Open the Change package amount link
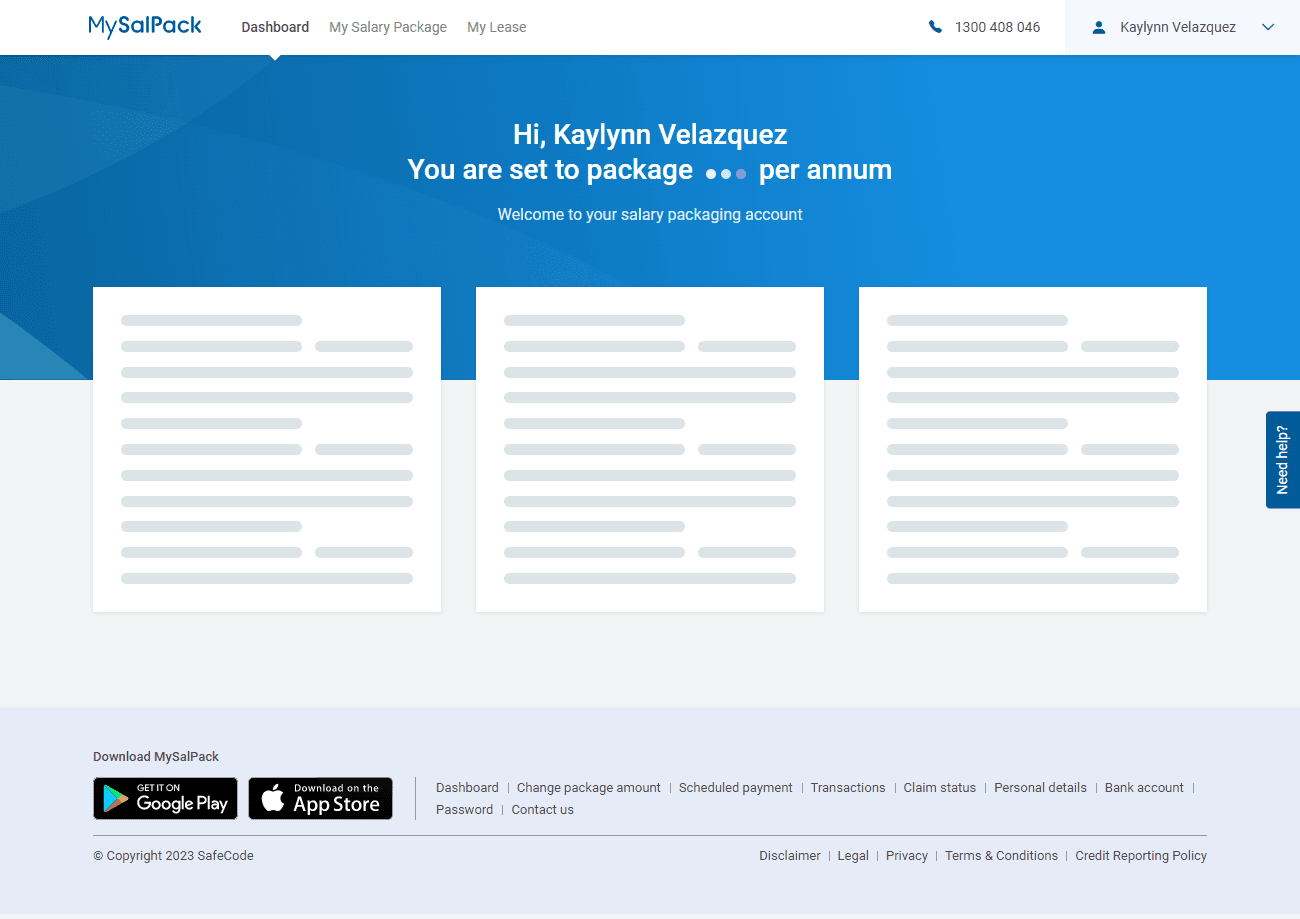Image resolution: width=1300 pixels, height=919 pixels. (x=588, y=787)
